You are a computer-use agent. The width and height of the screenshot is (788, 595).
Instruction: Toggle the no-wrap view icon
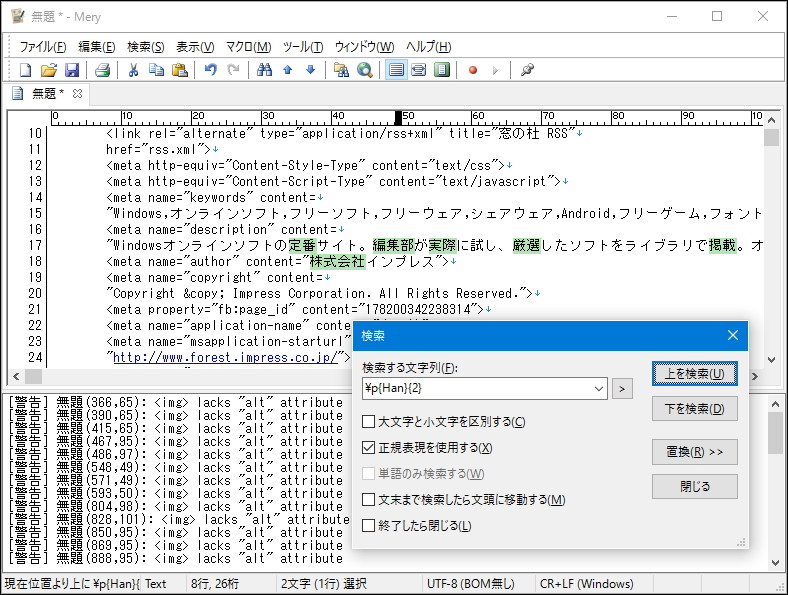396,70
